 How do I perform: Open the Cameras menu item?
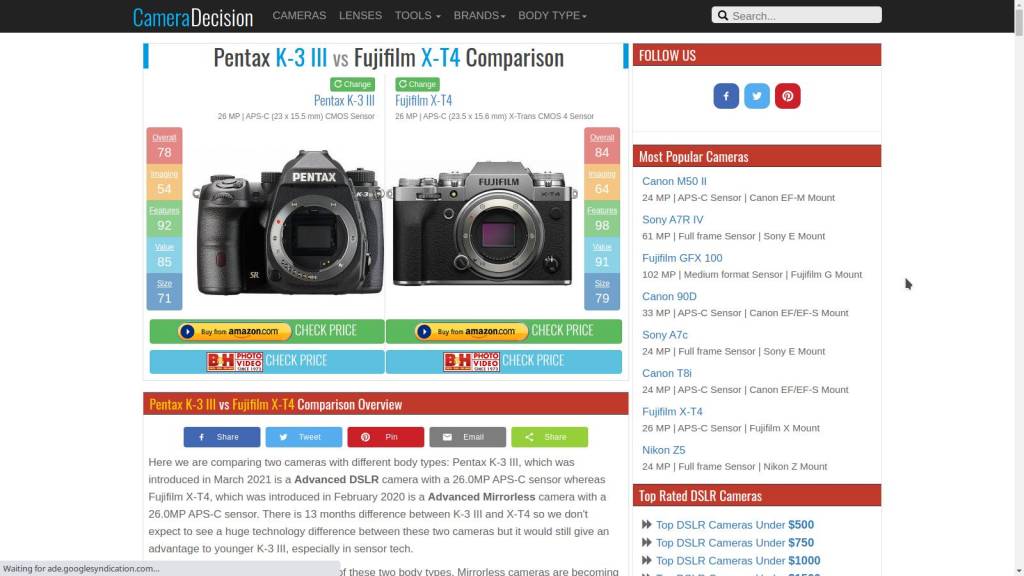click(299, 16)
